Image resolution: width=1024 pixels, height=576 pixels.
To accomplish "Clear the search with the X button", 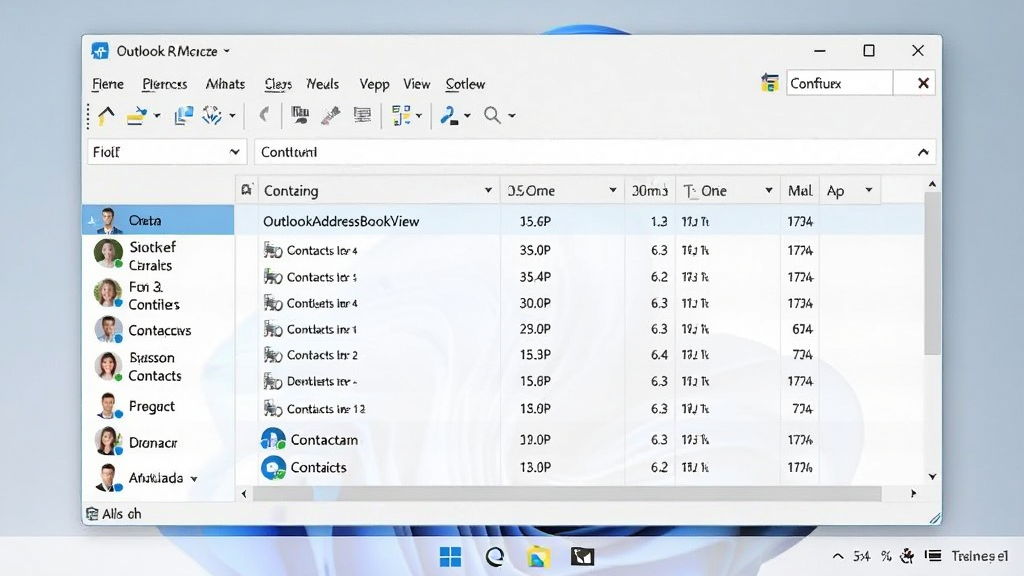I will (x=923, y=83).
